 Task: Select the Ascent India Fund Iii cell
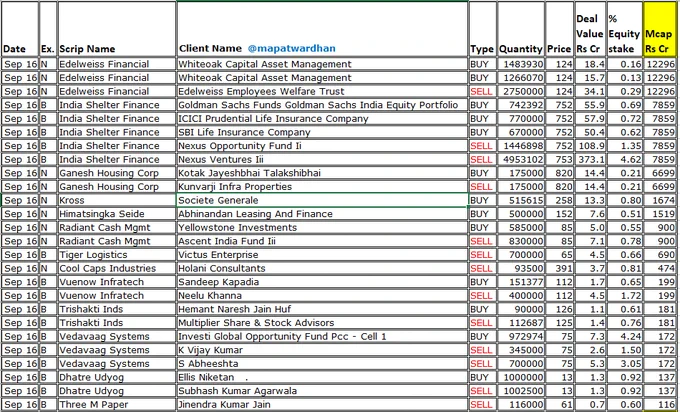point(322,241)
